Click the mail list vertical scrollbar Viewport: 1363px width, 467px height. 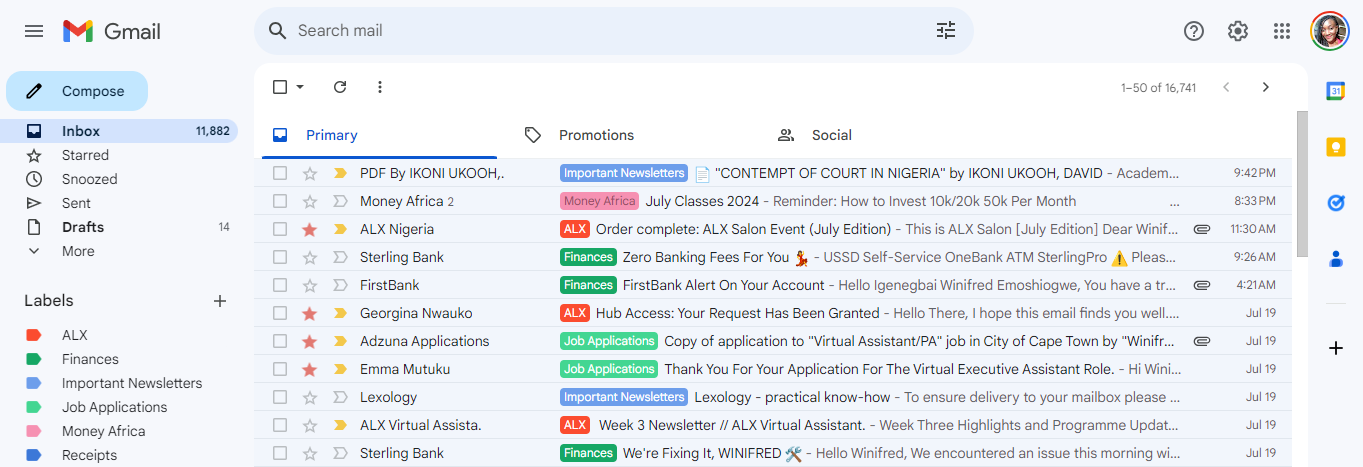[1302, 183]
